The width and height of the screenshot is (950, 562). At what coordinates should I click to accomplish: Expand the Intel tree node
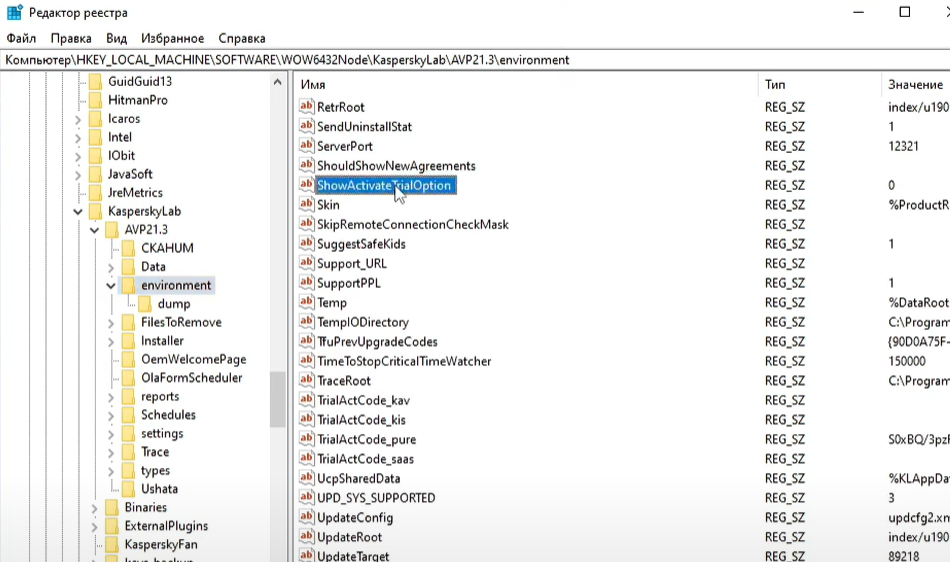78,137
